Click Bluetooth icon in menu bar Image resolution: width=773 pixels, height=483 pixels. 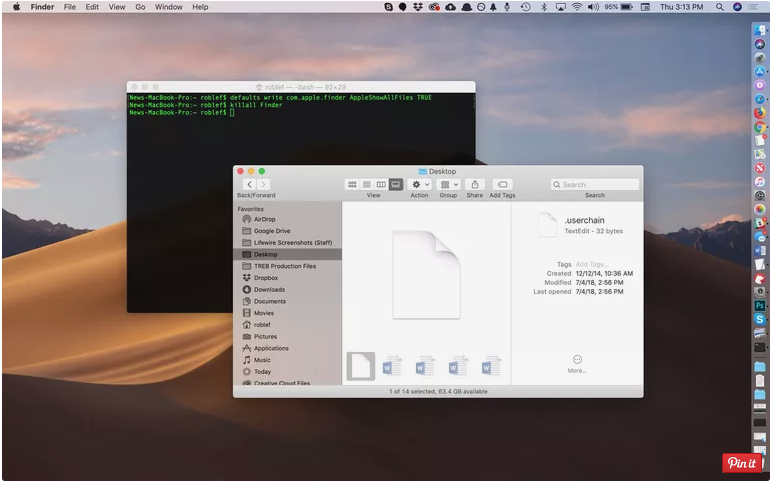544,7
